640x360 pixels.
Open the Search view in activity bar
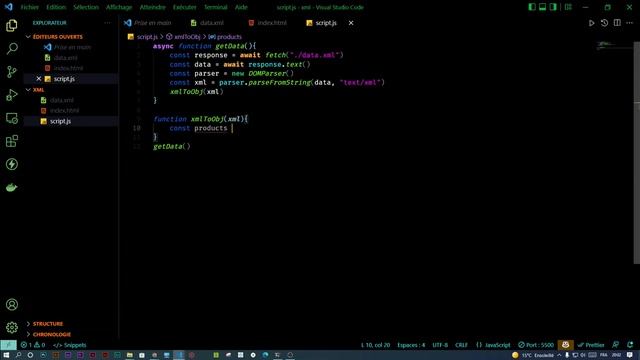click(12, 49)
